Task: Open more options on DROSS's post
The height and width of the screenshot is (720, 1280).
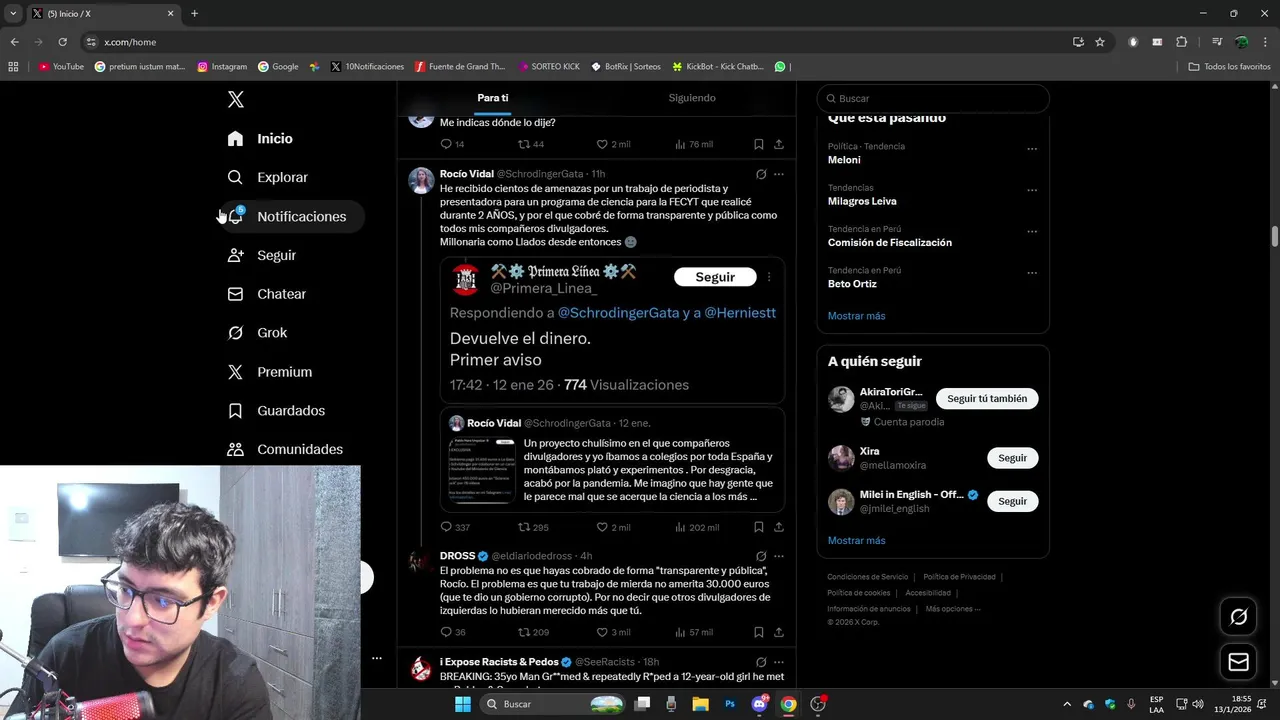Action: [778, 556]
